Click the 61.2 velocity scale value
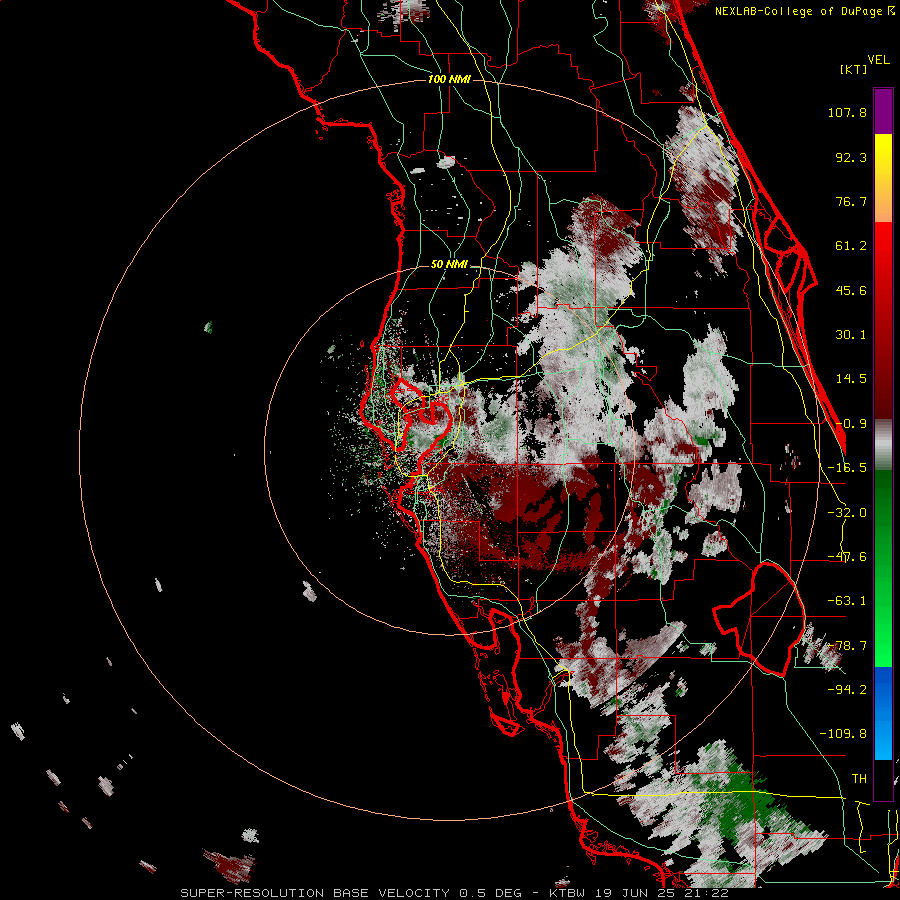The image size is (900, 900). (x=851, y=246)
